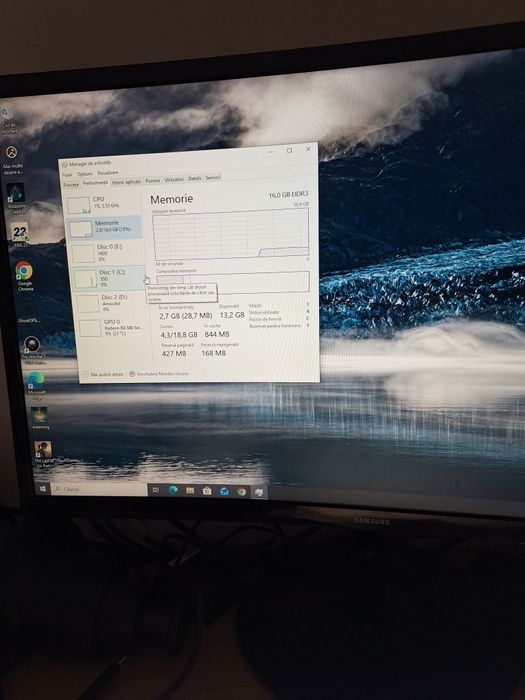The height and width of the screenshot is (700, 525).
Task: Switch to the Procese tab
Action: coord(71,184)
